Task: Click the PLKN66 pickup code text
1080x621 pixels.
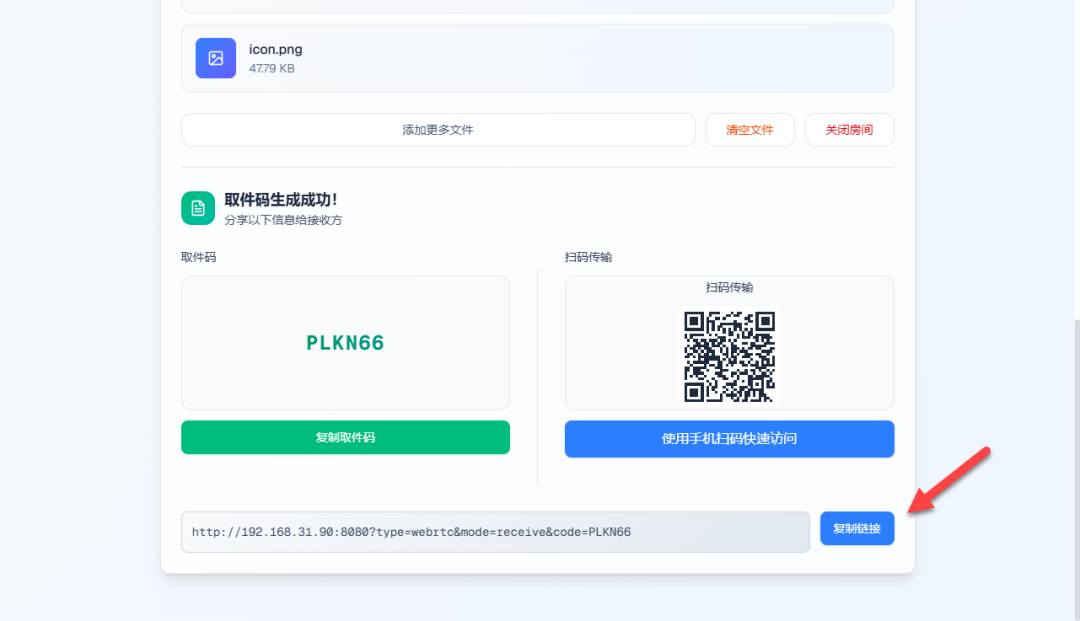Action: pos(345,343)
